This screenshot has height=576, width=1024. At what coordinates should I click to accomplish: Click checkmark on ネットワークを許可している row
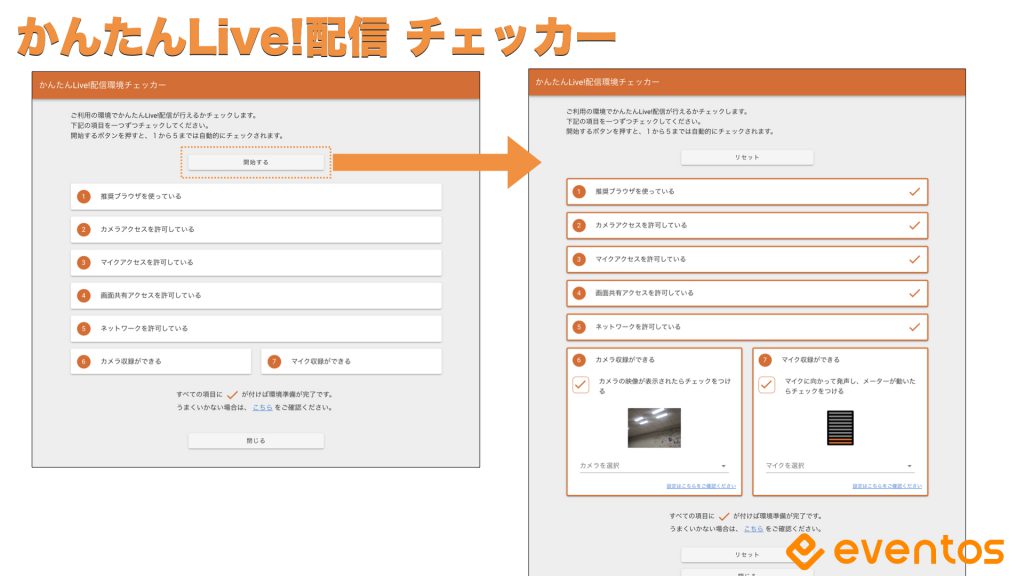(x=914, y=327)
